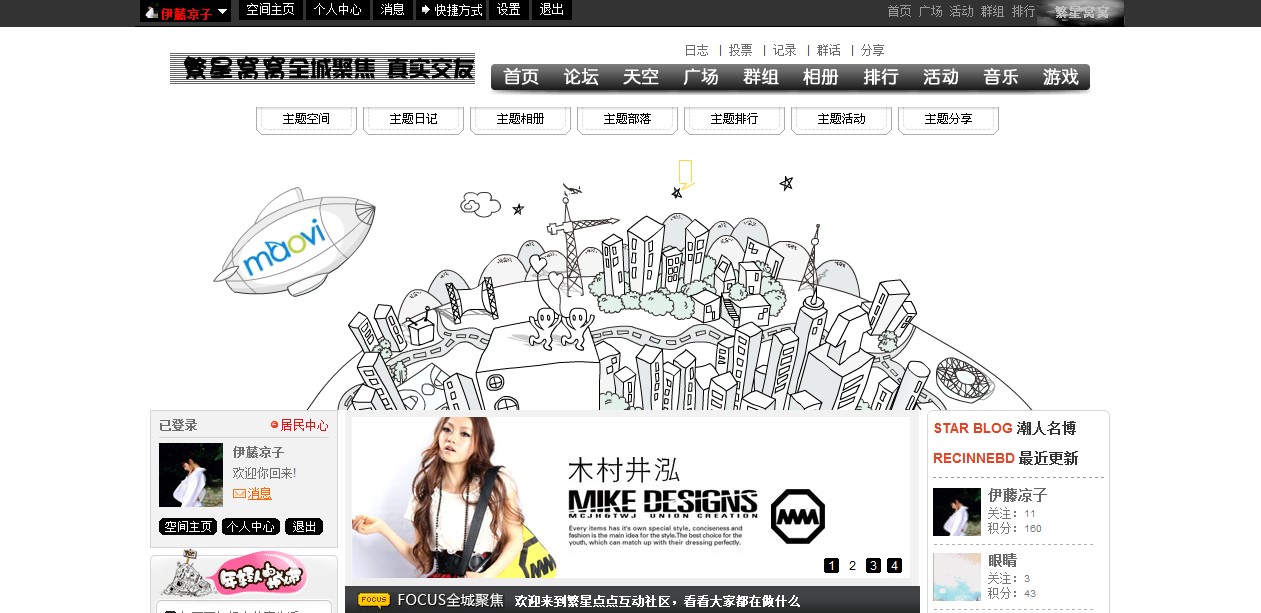1261x613 pixels.
Task: Switch to slide 1 in the banner
Action: pyautogui.click(x=831, y=566)
